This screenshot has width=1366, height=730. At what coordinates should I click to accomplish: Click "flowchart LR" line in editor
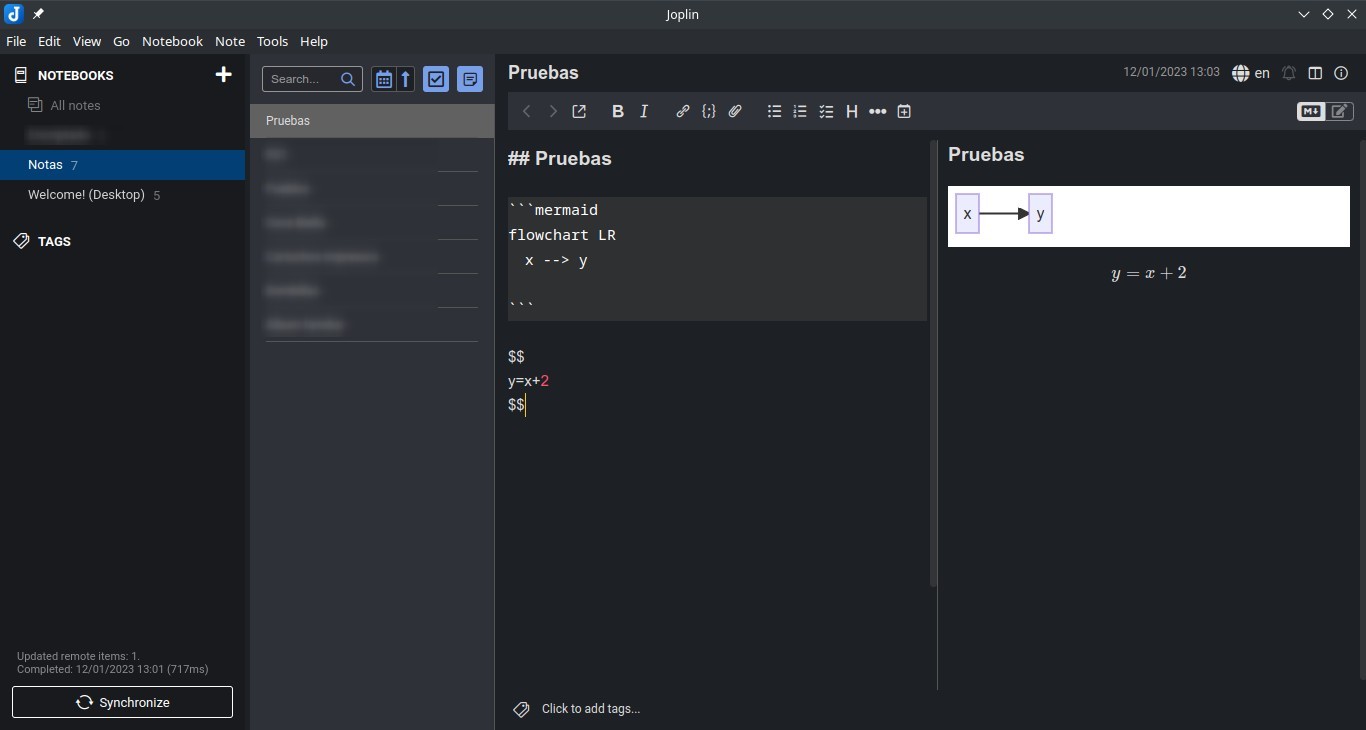click(x=562, y=236)
